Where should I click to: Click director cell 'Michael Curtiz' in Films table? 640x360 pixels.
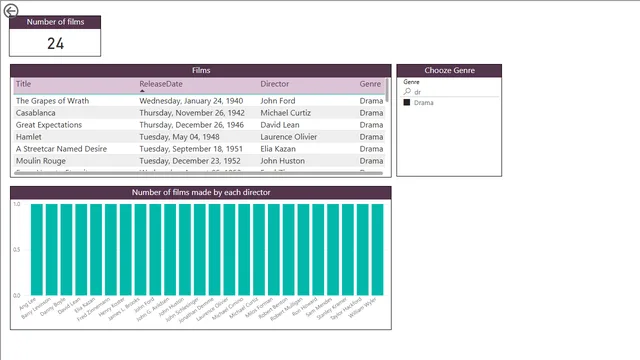286,113
